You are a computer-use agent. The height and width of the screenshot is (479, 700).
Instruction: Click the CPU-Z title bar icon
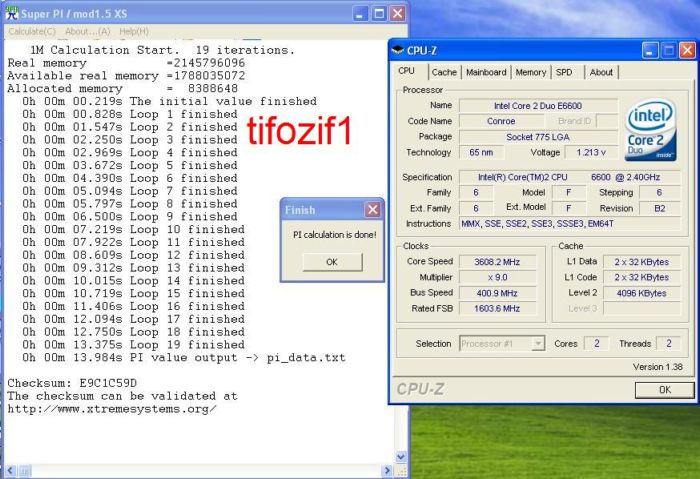click(x=397, y=50)
